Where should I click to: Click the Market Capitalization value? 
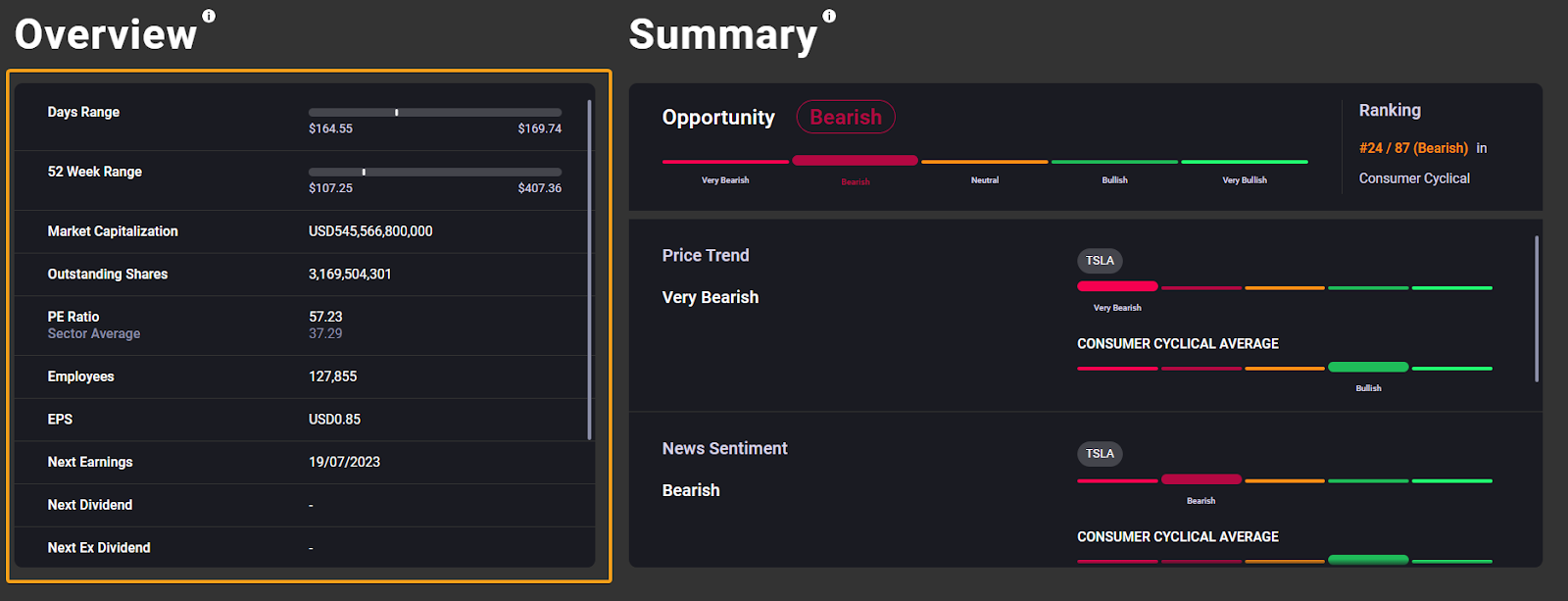[x=370, y=231]
